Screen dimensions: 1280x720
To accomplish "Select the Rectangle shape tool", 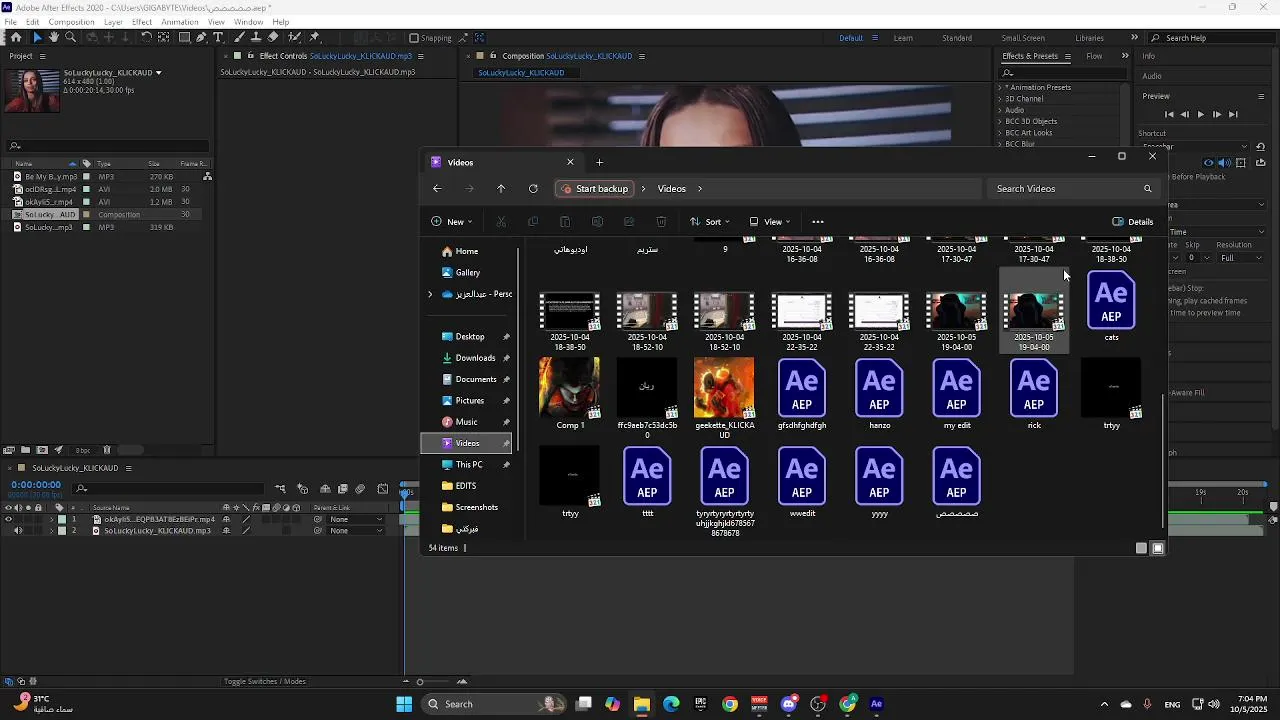I will [x=184, y=37].
